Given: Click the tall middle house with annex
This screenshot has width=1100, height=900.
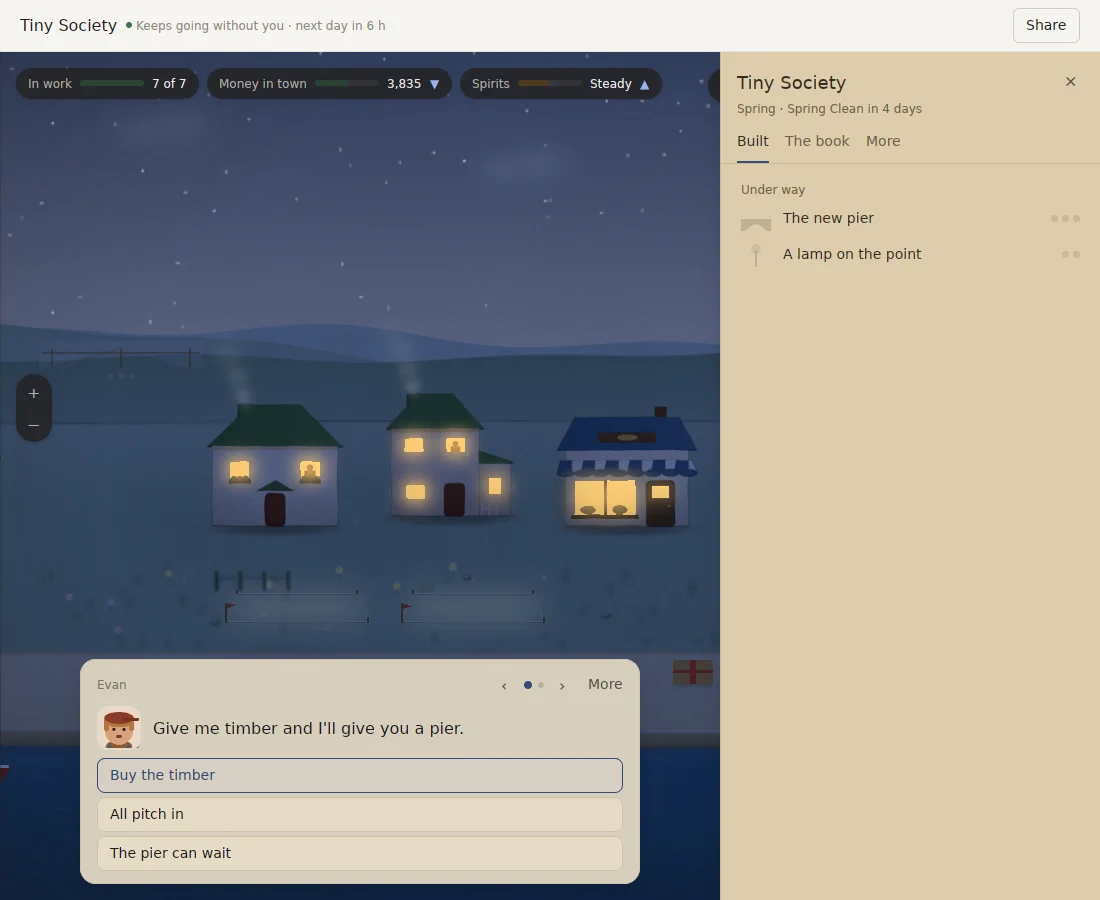Looking at the screenshot, I should pos(449,456).
